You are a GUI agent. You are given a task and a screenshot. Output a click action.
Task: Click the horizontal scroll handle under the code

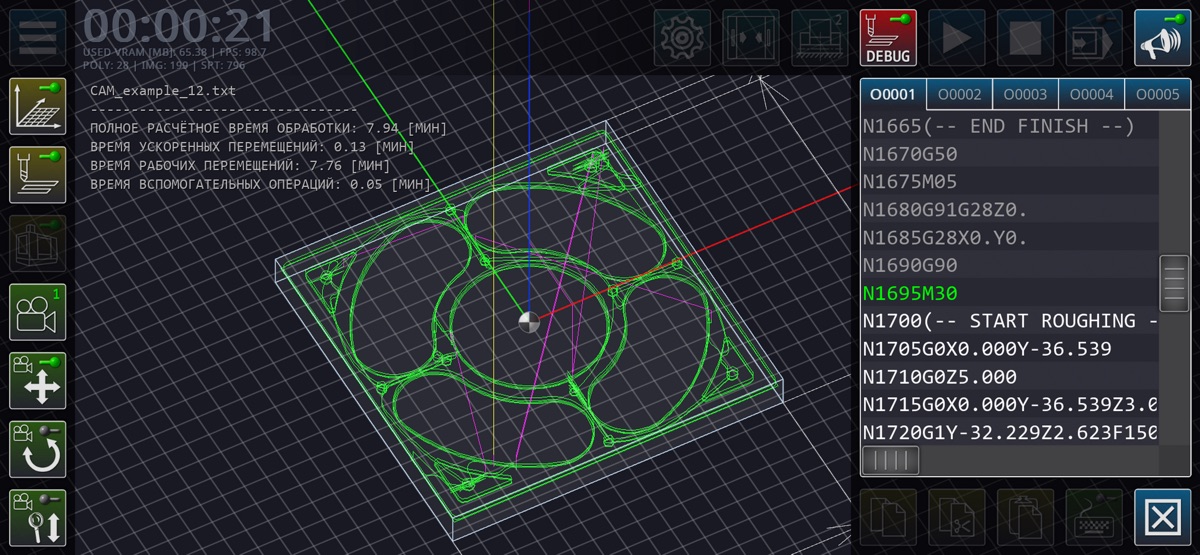pyautogui.click(x=890, y=460)
